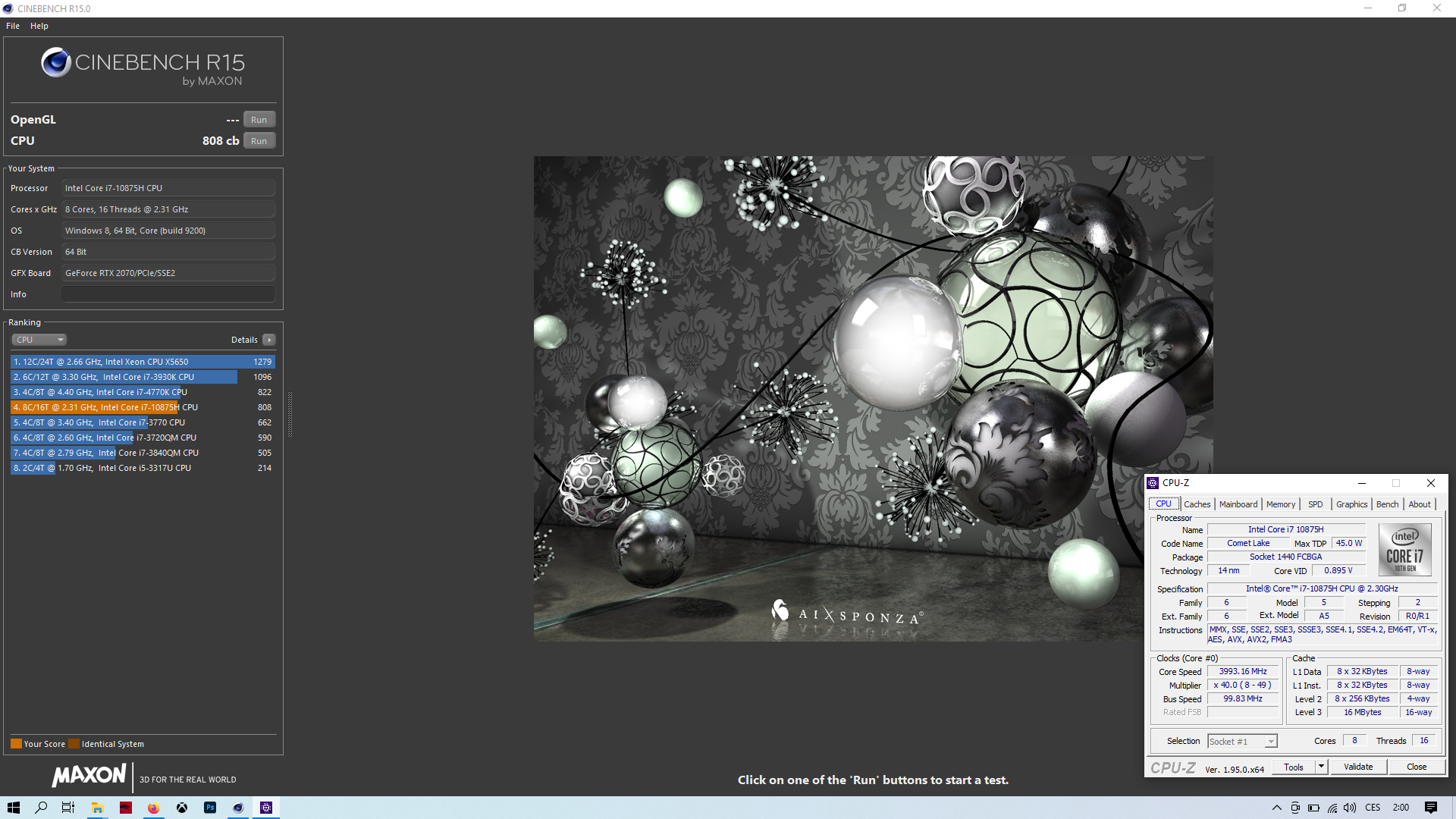Switch to the Mainboard tab
This screenshot has width=1456, height=819.
point(1238,504)
